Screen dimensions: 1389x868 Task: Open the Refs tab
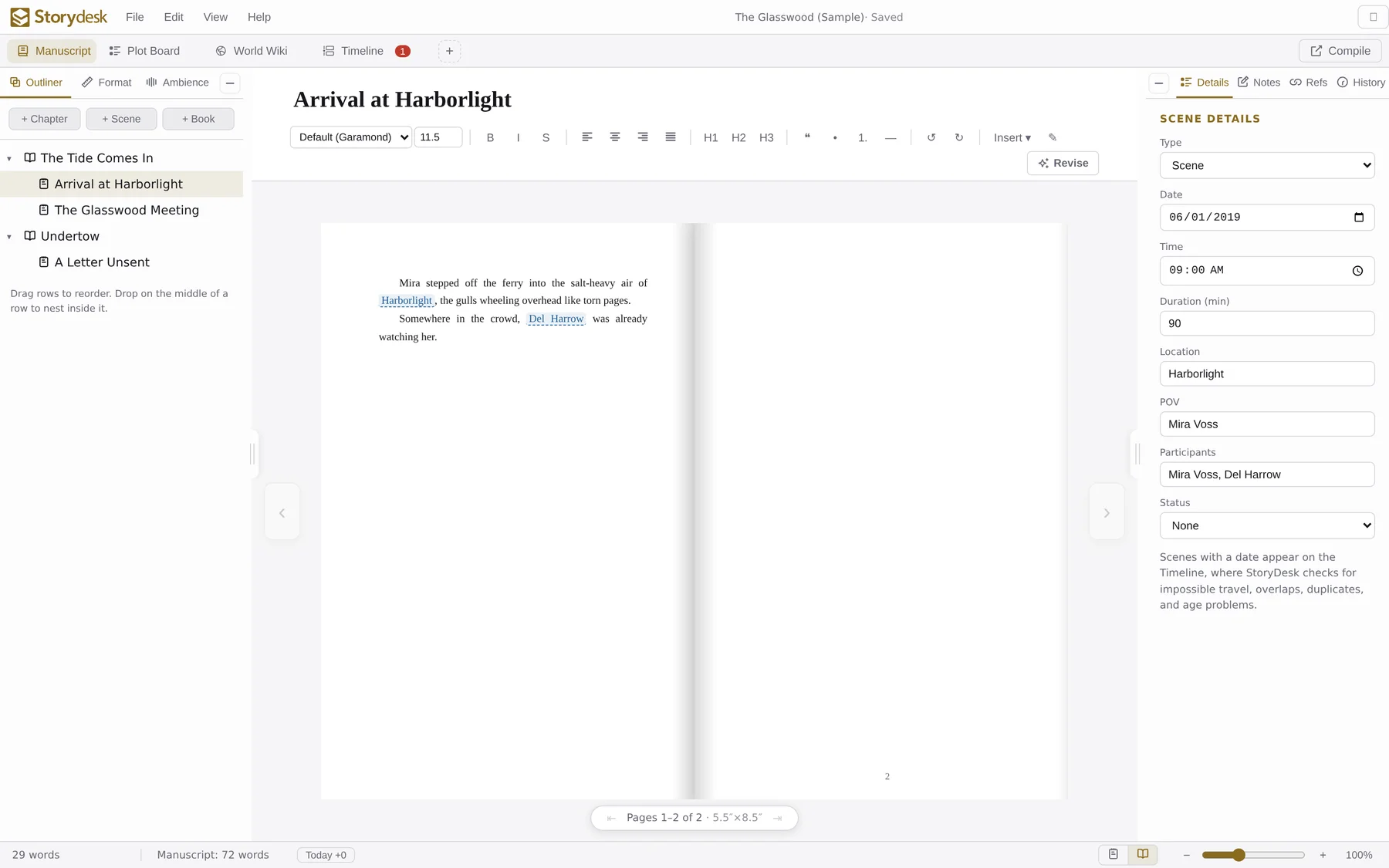pos(1309,83)
